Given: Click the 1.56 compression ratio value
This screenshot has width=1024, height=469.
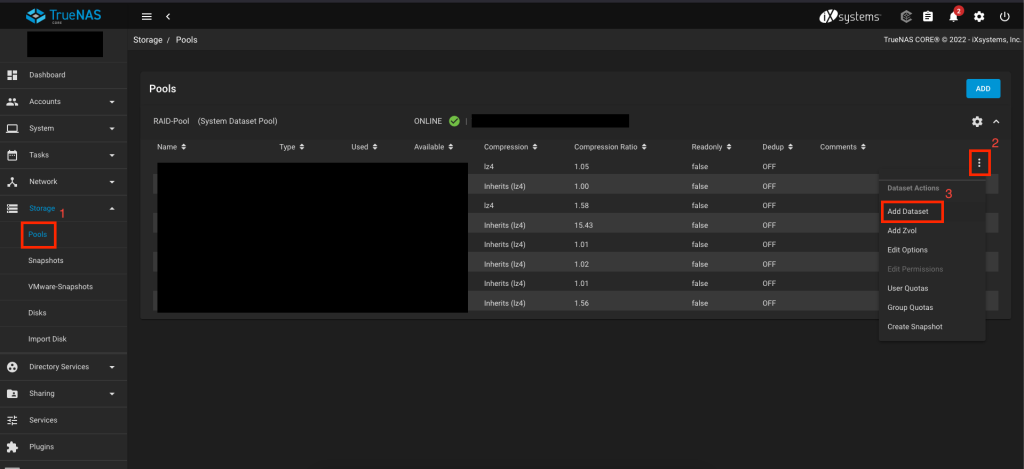Looking at the screenshot, I should click(x=581, y=304).
